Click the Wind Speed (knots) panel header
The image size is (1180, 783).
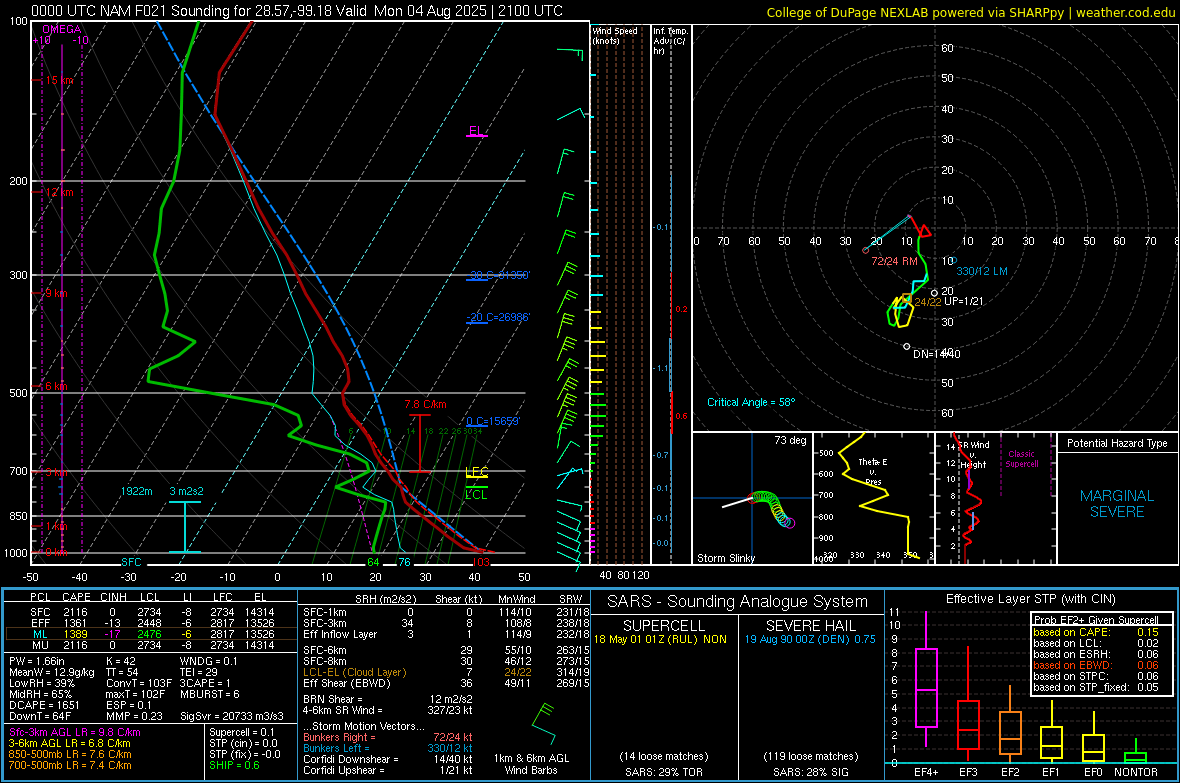tap(615, 35)
